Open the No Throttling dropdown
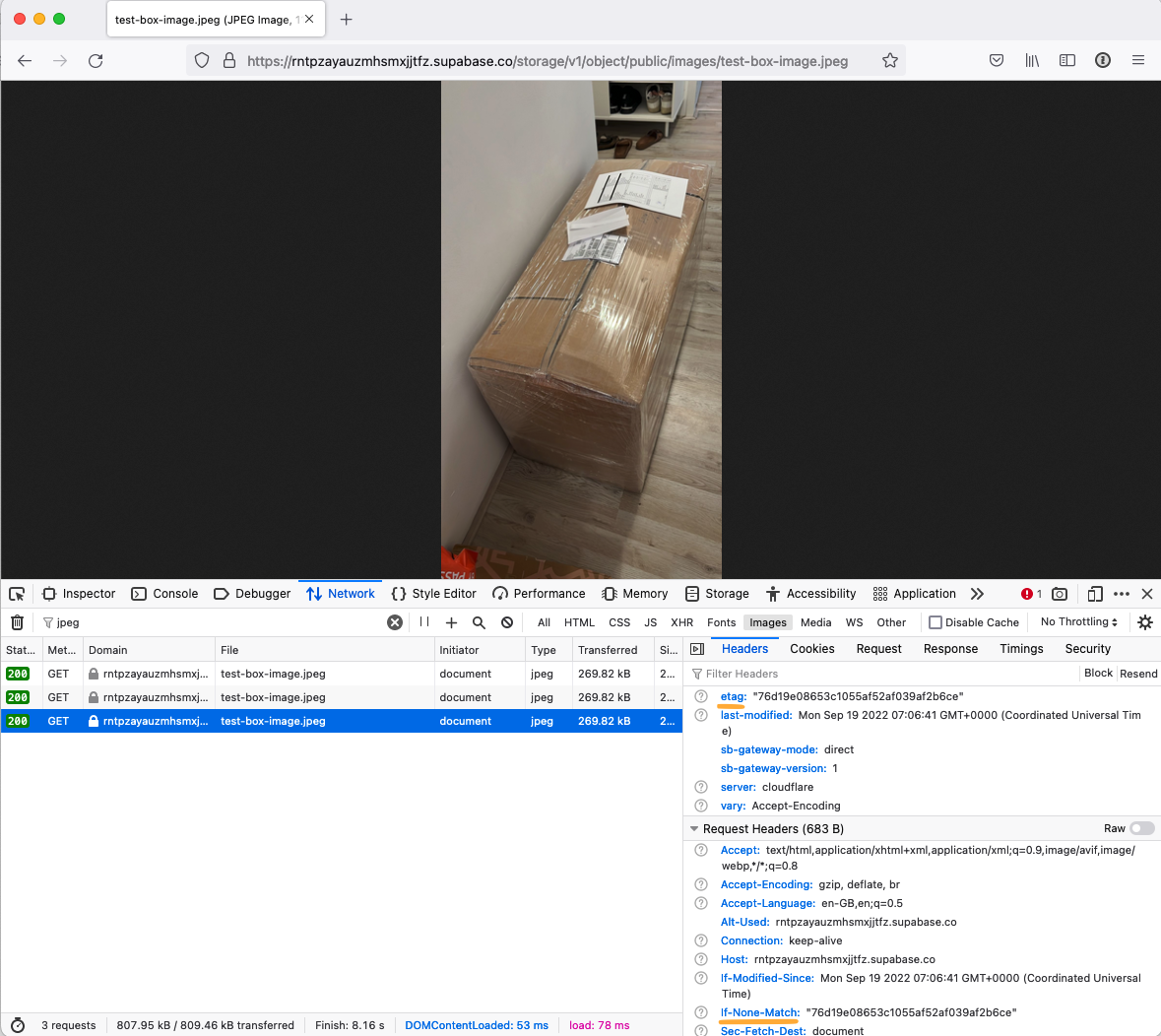The height and width of the screenshot is (1036, 1161). pyautogui.click(x=1078, y=621)
